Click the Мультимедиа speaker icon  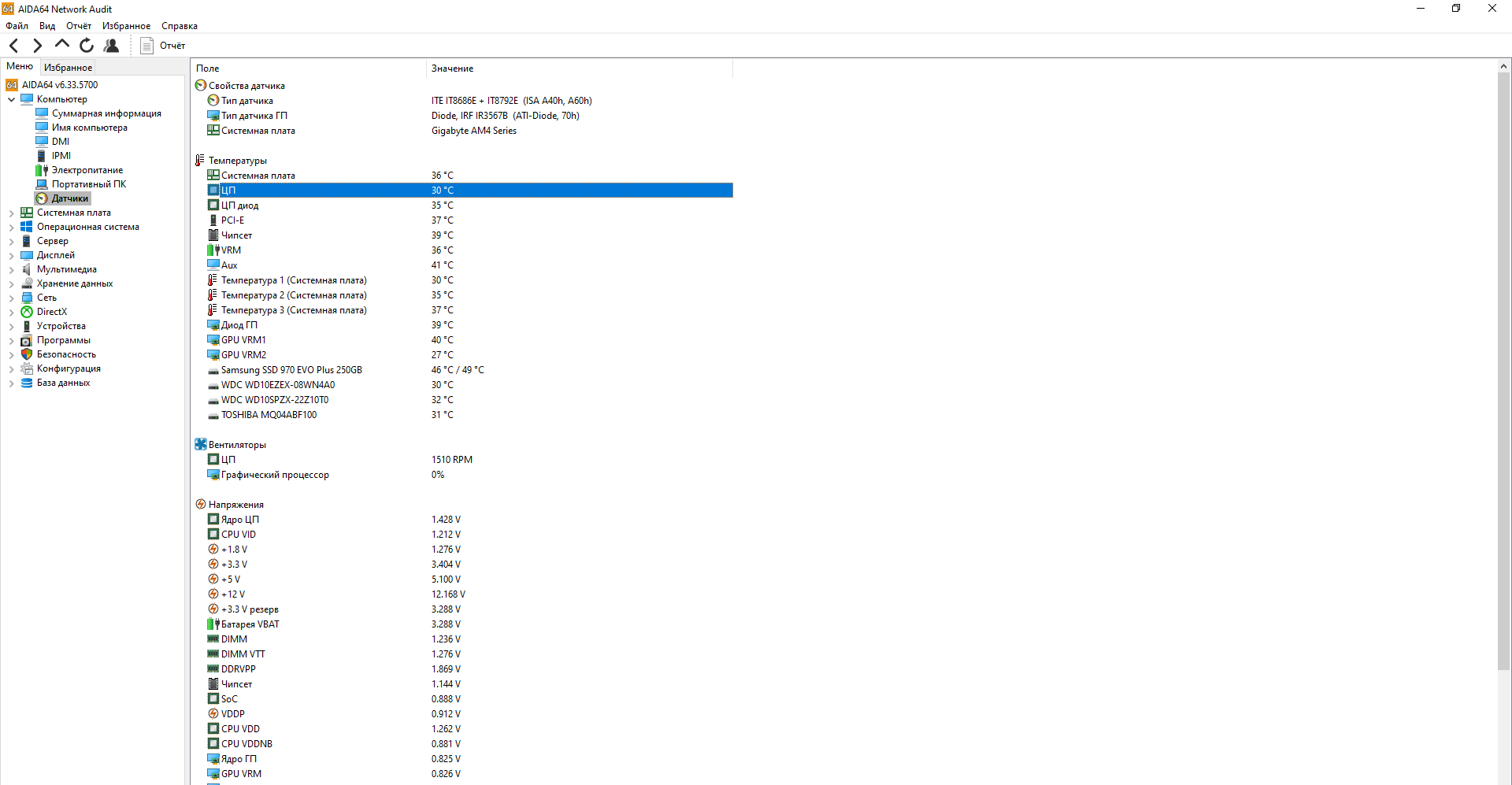(27, 269)
